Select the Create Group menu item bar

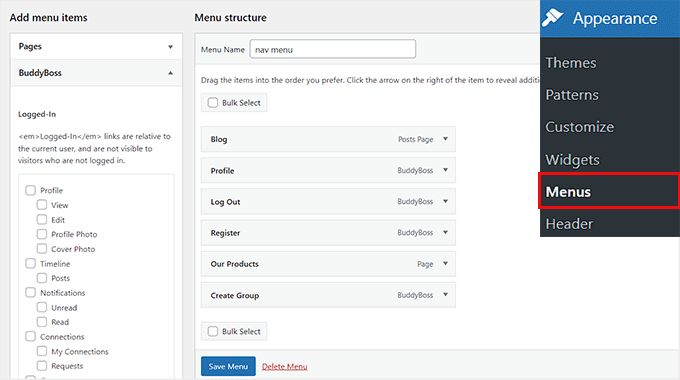tap(328, 295)
